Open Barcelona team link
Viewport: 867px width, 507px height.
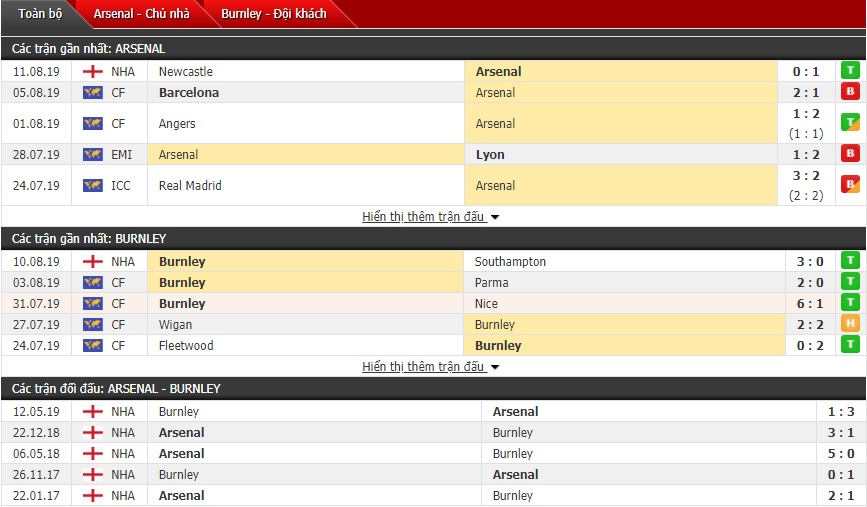point(189,92)
